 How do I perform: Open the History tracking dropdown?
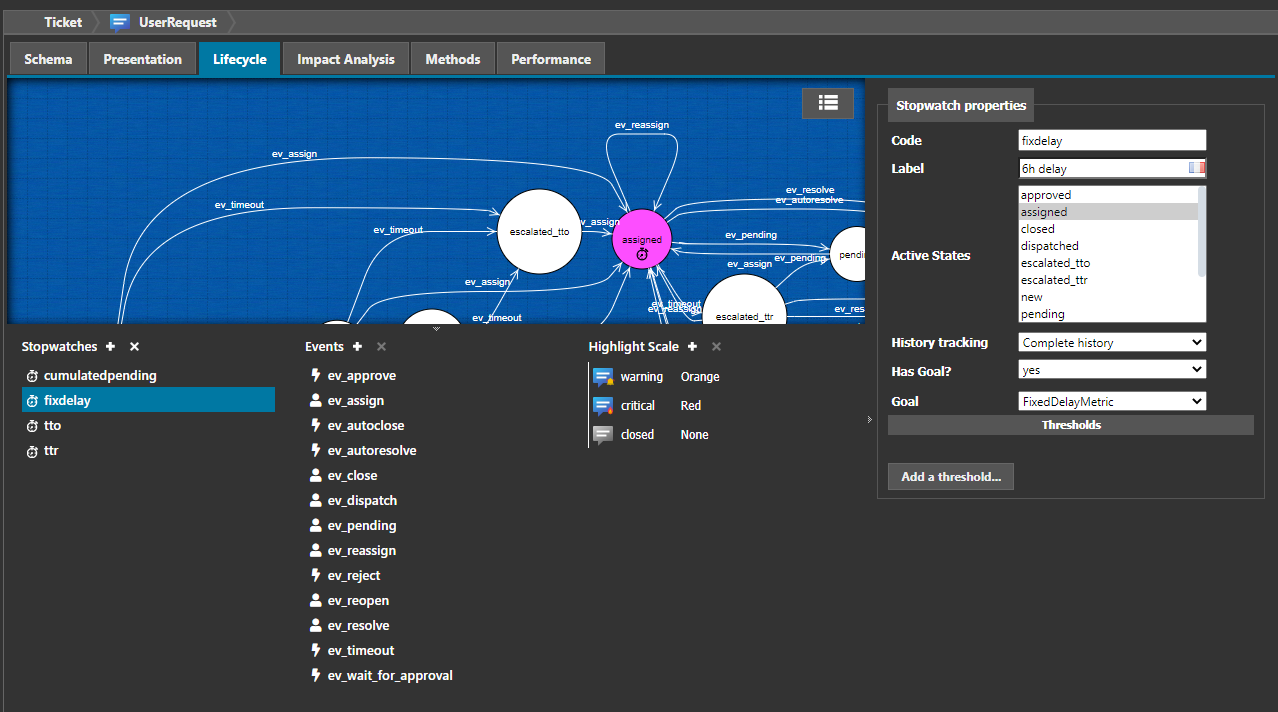[1112, 343]
